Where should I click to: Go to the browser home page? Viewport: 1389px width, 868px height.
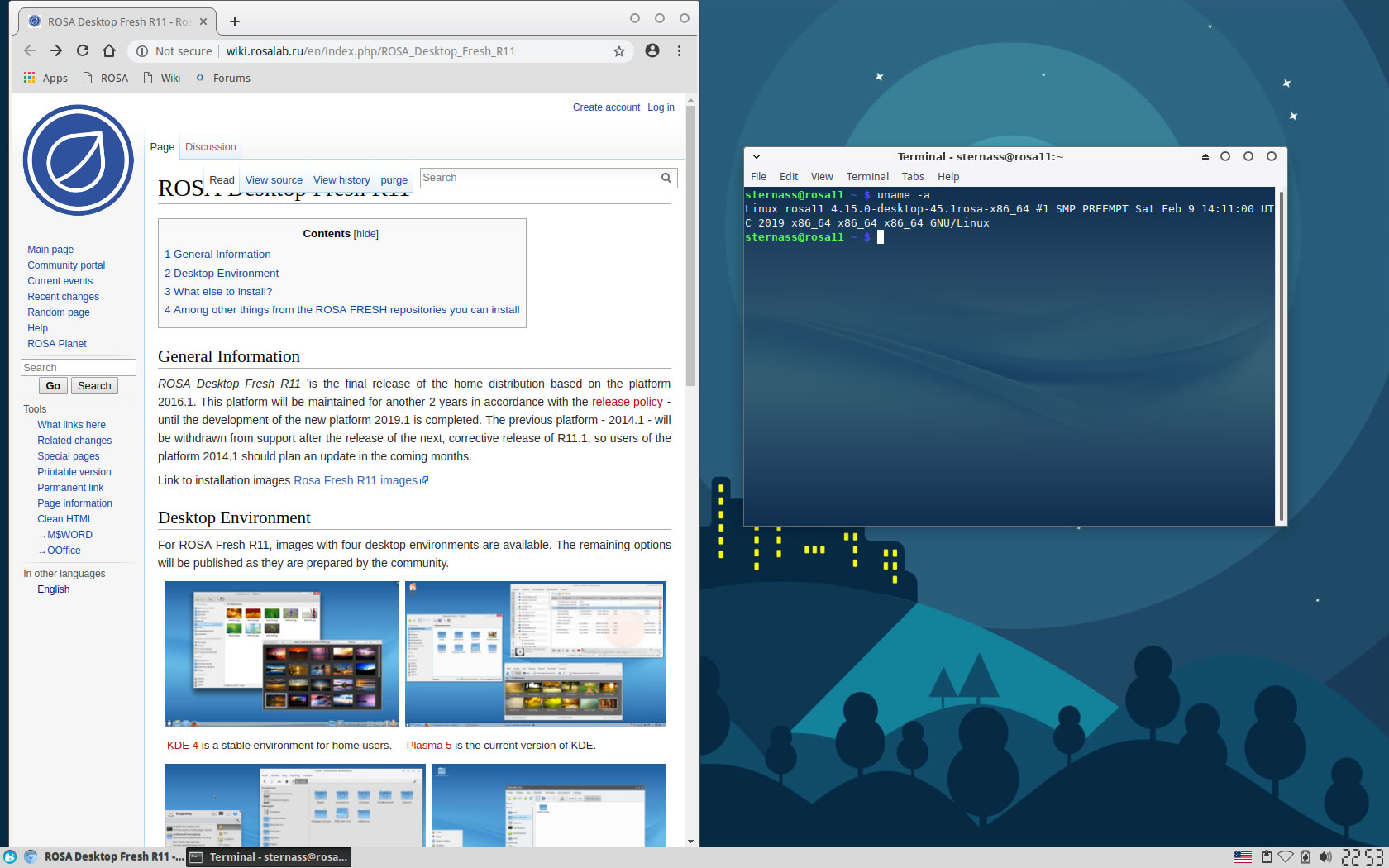pyautogui.click(x=109, y=51)
